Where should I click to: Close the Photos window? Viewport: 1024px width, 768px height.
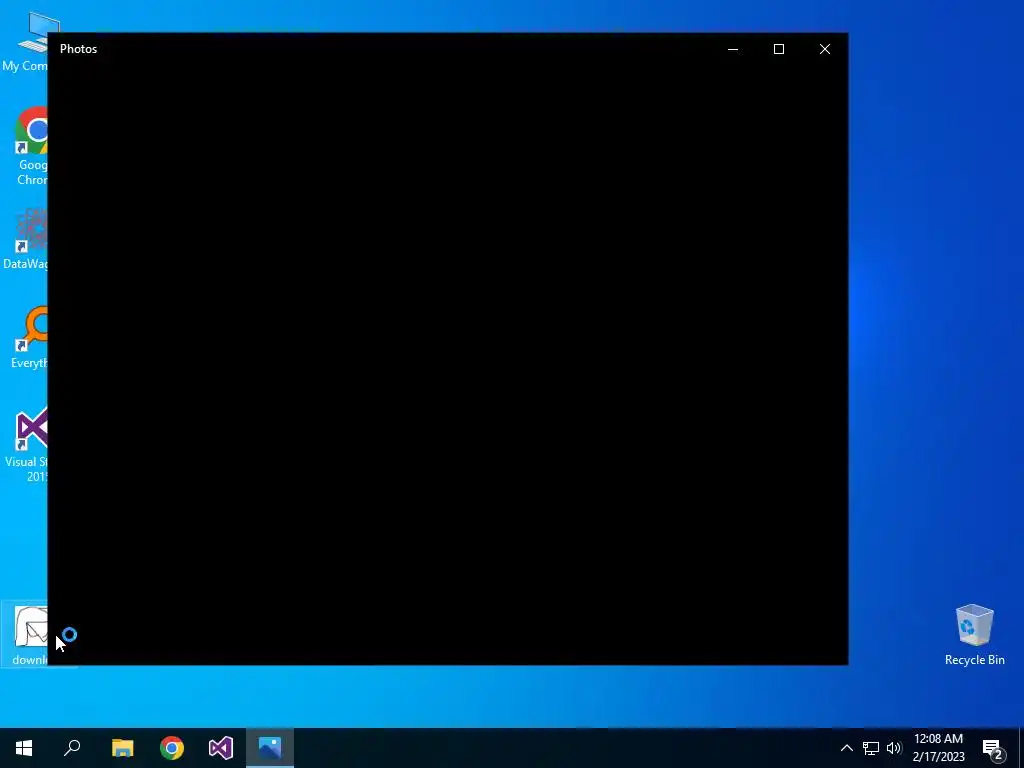825,49
